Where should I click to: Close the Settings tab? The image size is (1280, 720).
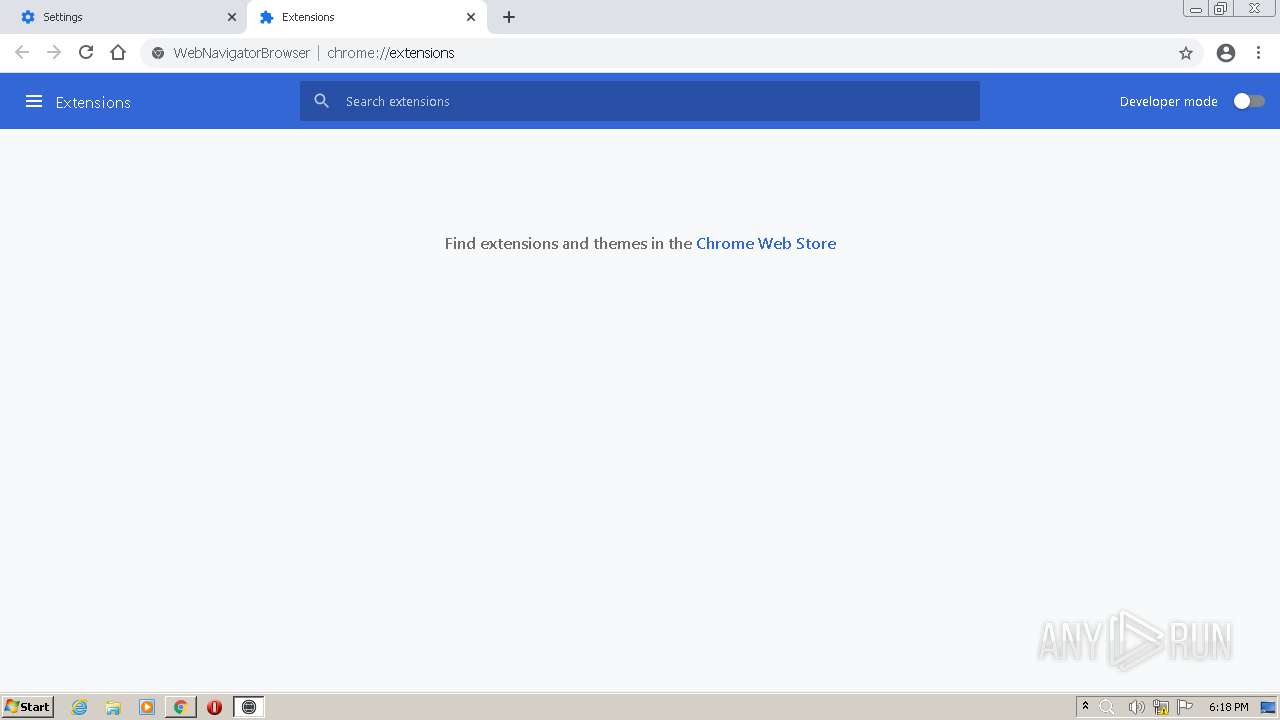point(232,17)
